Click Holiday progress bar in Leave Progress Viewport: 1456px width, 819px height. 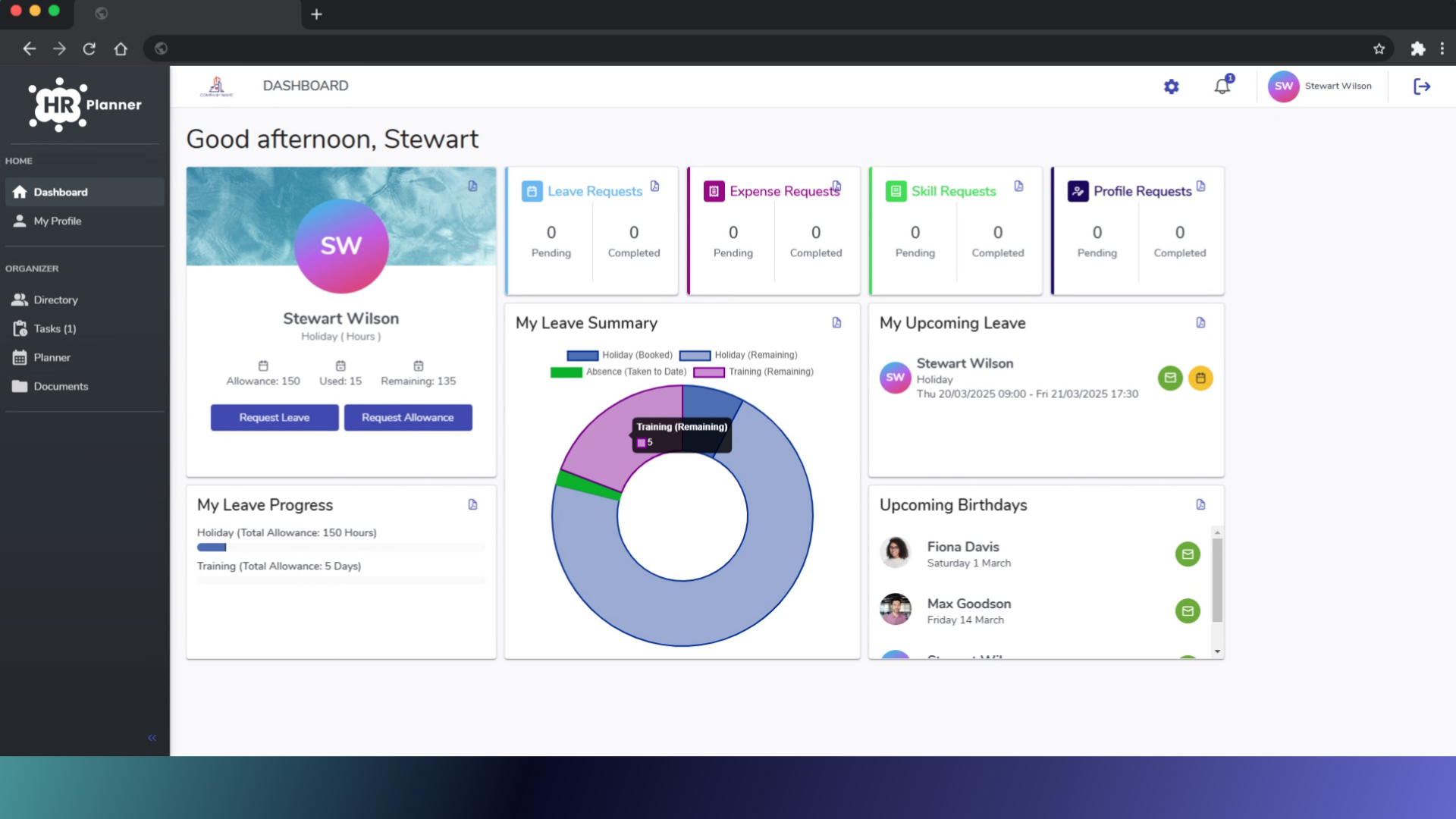tap(341, 548)
